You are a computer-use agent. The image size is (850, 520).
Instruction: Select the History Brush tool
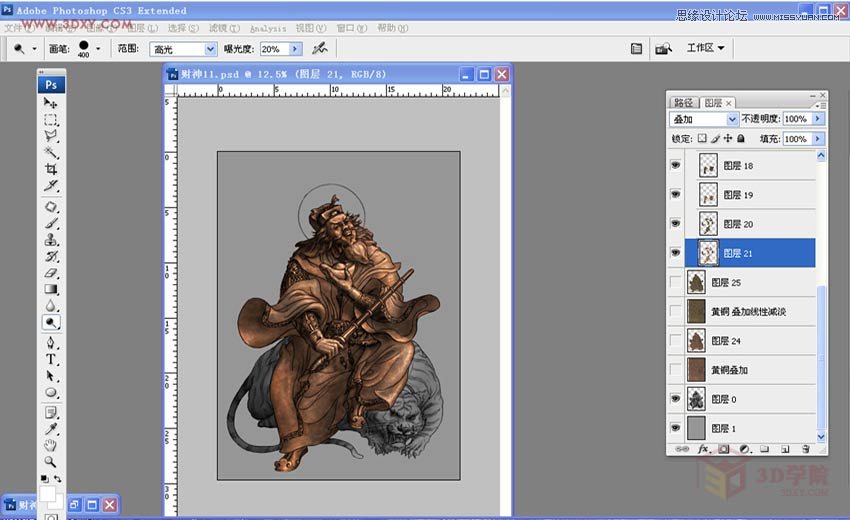[50, 256]
